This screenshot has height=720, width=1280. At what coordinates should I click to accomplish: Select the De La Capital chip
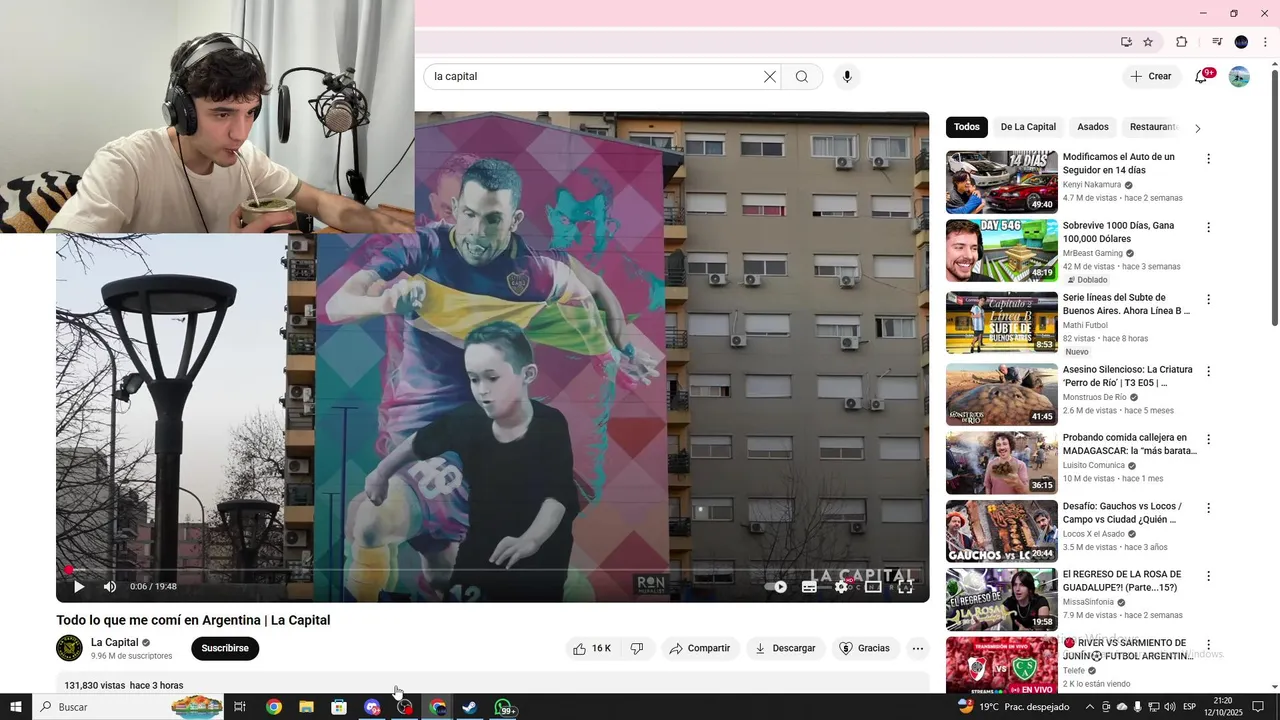pos(1028,127)
